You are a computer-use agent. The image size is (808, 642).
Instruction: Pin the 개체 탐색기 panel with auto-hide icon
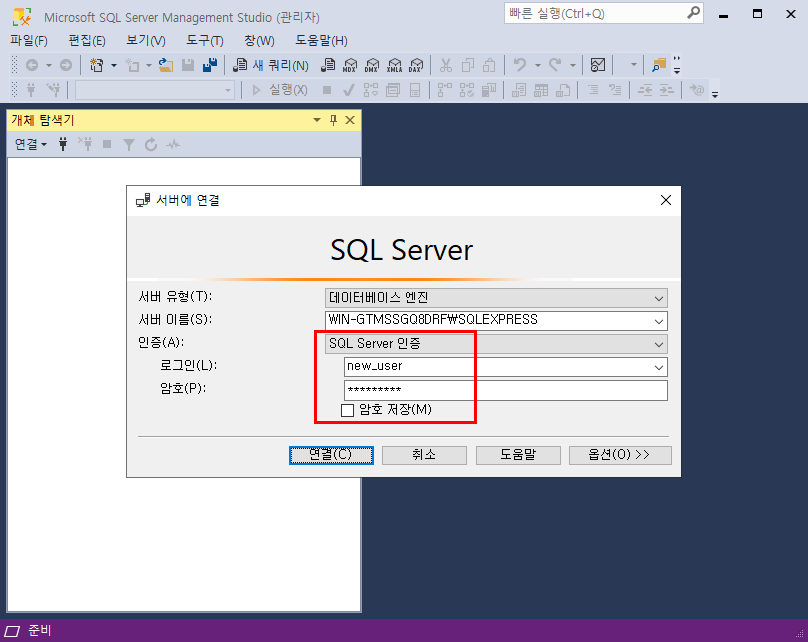tap(333, 120)
